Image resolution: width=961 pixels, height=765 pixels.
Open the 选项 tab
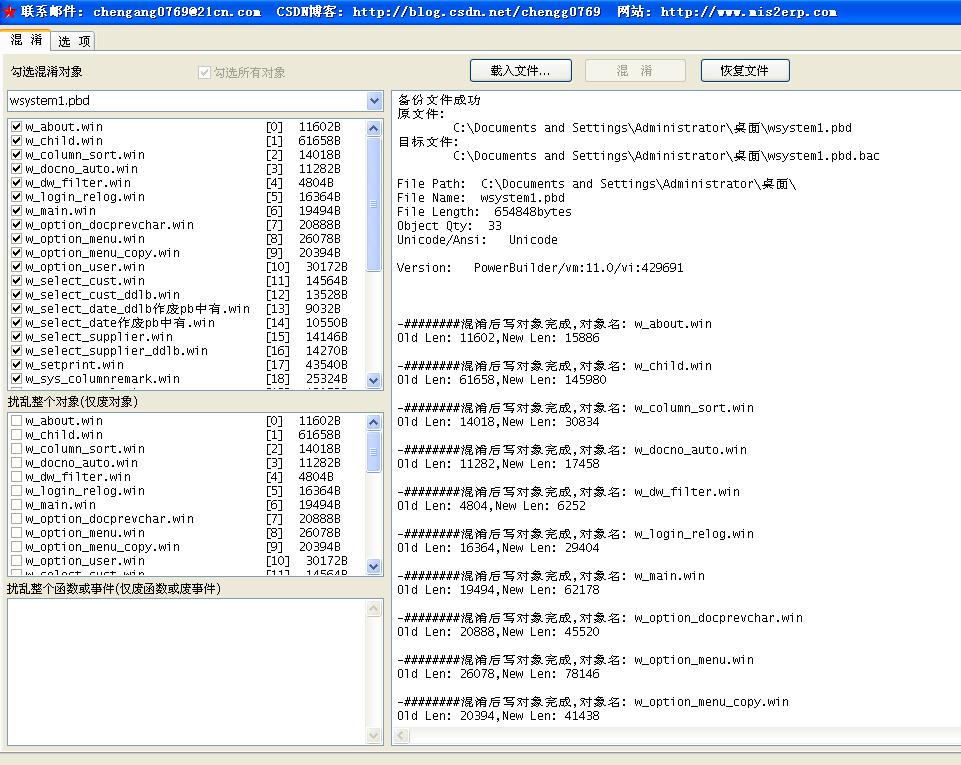(74, 41)
